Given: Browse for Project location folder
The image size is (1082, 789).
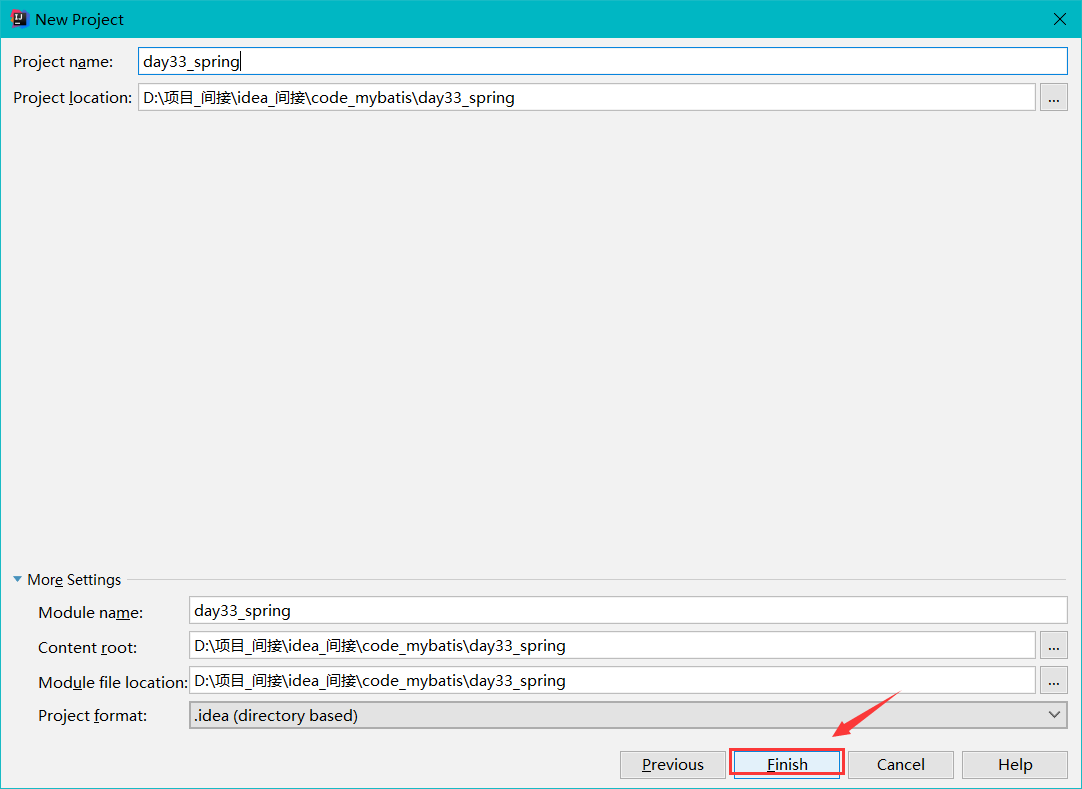Looking at the screenshot, I should tap(1054, 97).
